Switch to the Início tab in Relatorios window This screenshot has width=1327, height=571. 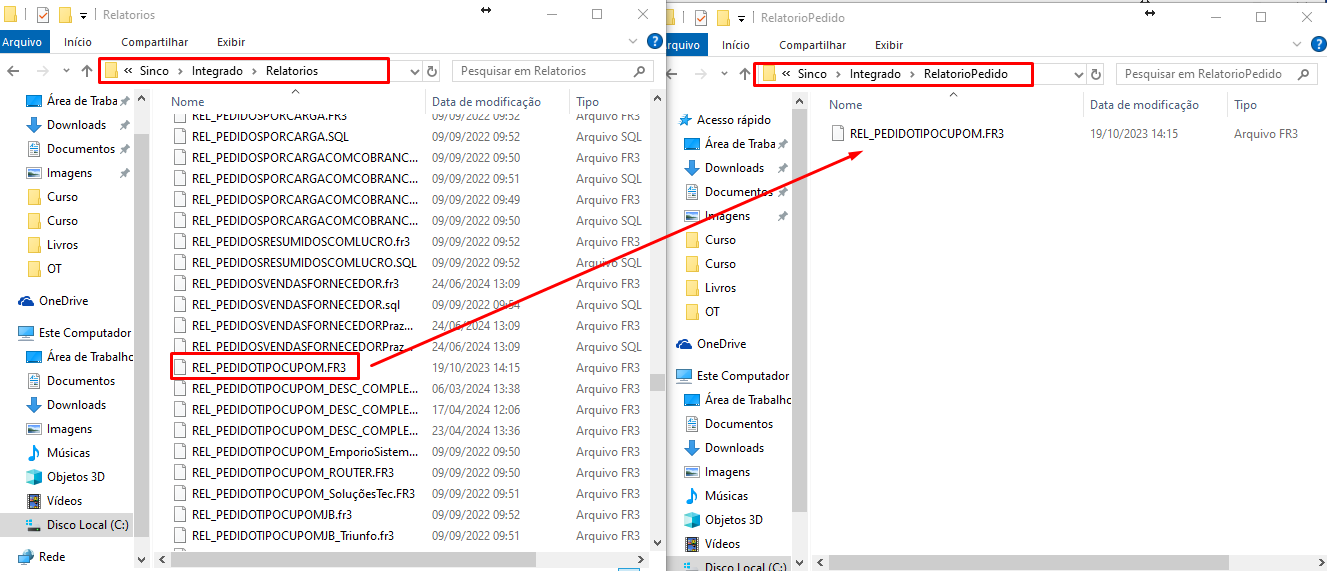pyautogui.click(x=78, y=42)
